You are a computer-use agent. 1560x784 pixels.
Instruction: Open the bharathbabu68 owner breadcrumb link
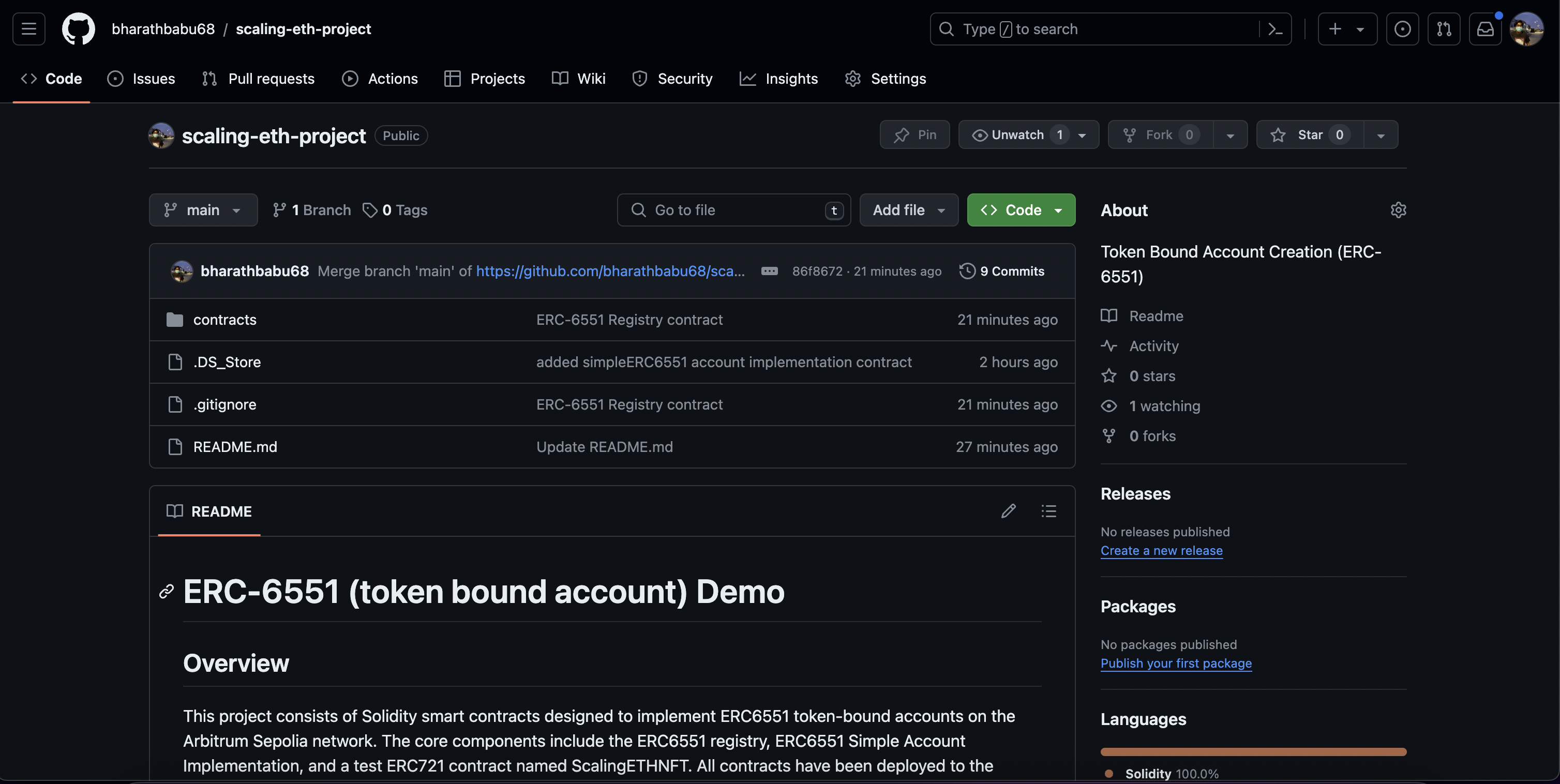click(163, 28)
